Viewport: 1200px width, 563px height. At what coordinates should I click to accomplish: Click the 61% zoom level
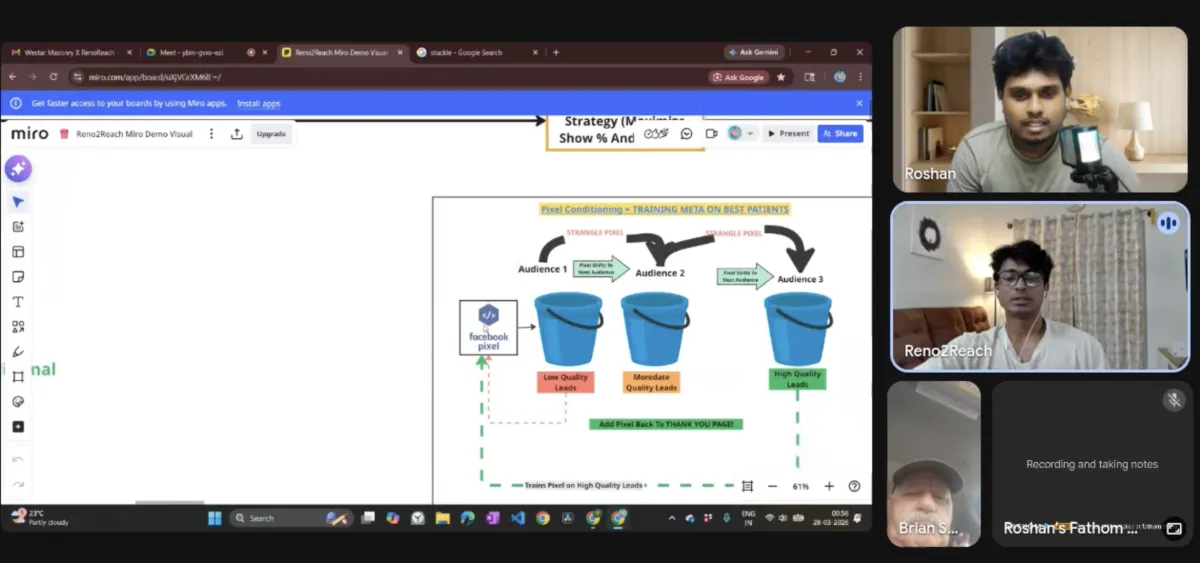pyautogui.click(x=801, y=486)
